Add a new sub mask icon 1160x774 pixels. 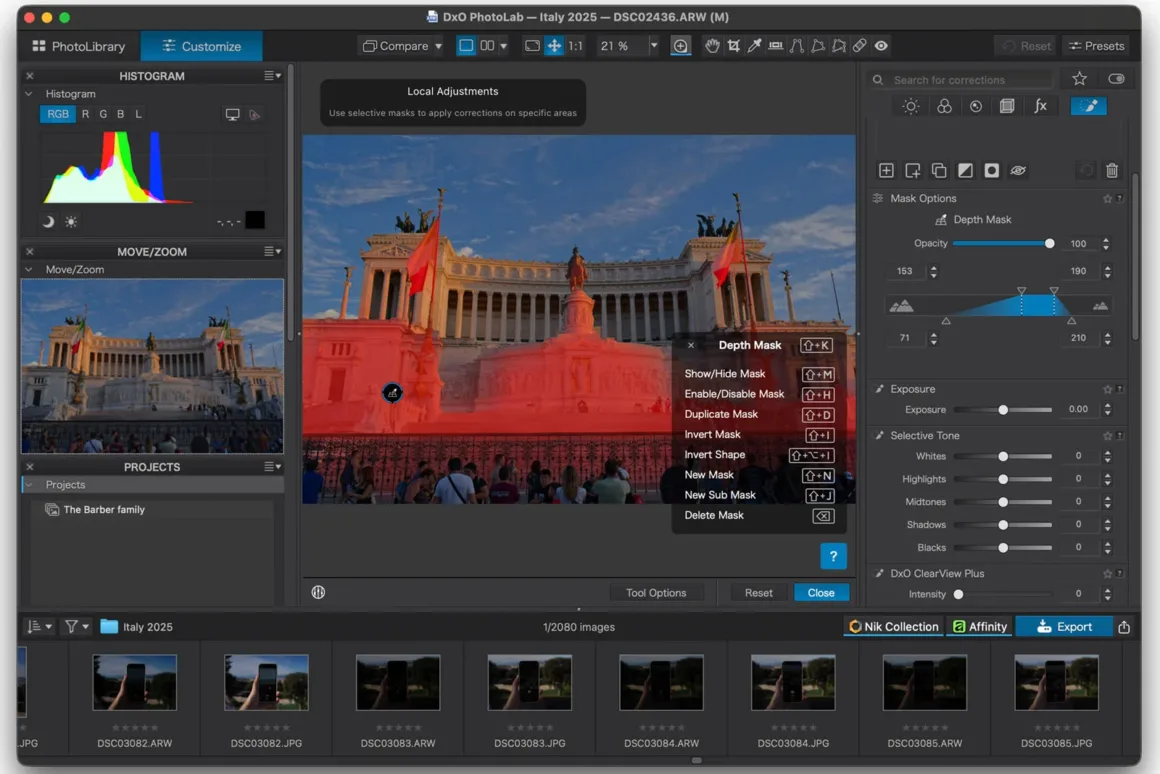coord(912,171)
